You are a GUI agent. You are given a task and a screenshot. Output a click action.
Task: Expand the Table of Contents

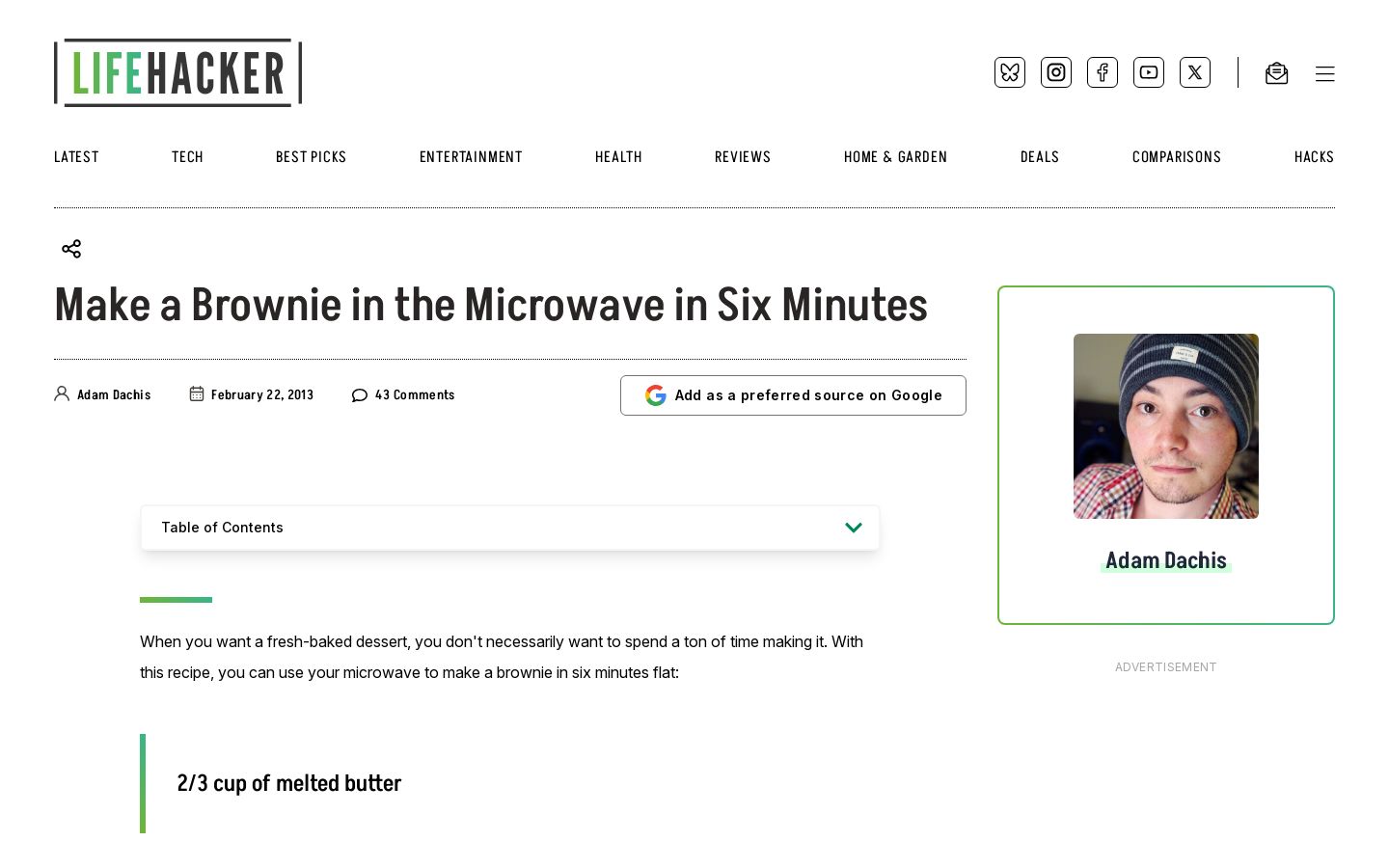[510, 528]
